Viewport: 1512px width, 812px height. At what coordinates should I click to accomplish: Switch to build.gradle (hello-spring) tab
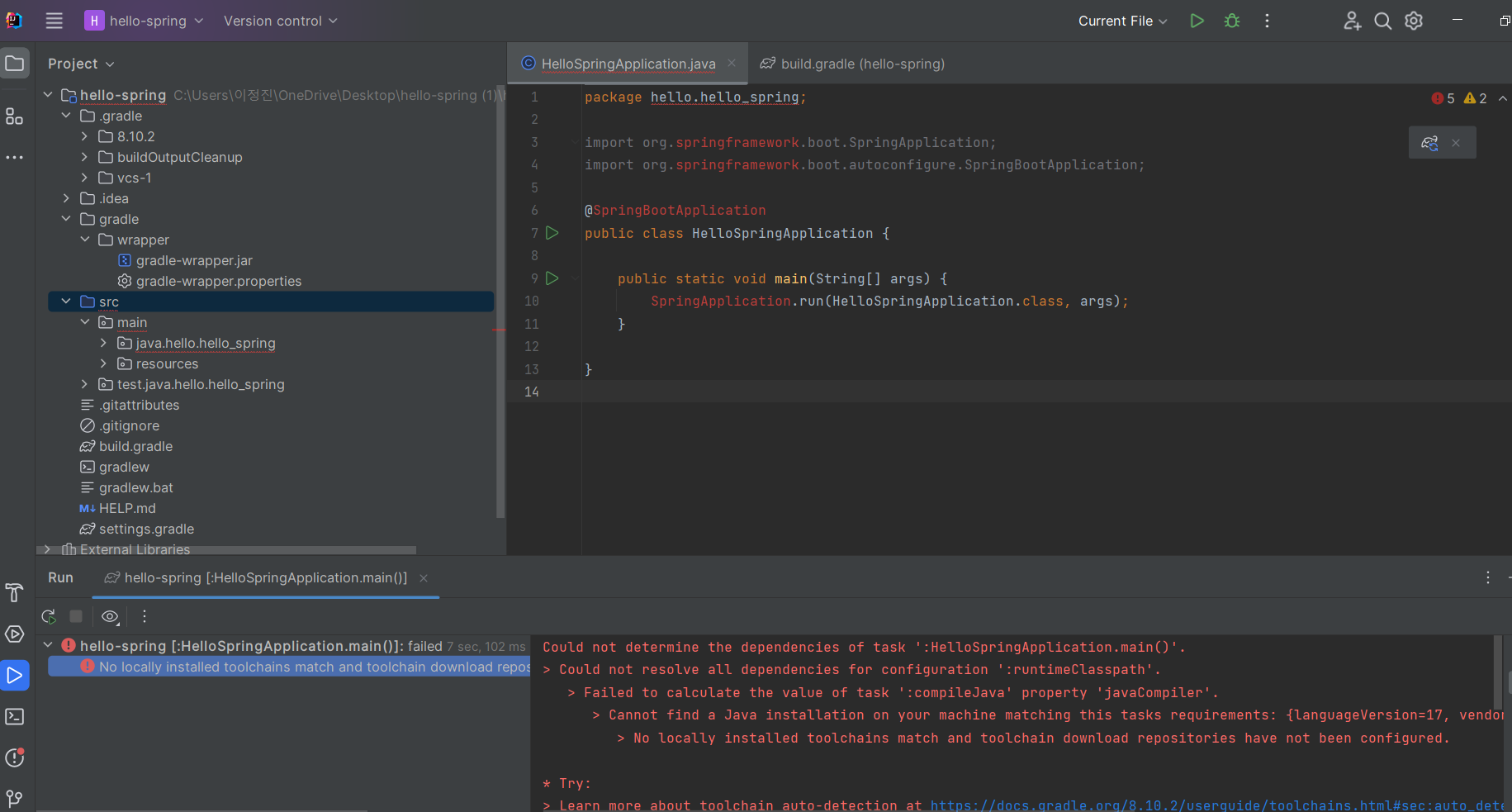click(x=852, y=64)
